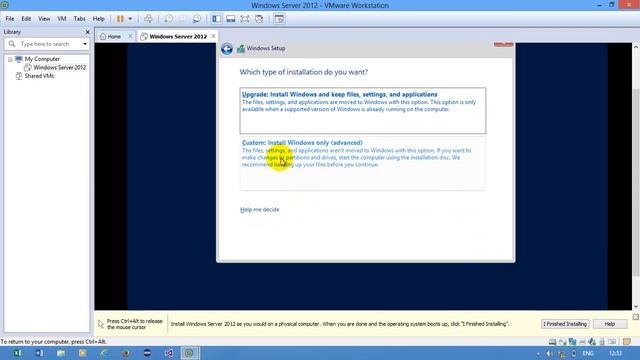Viewport: 640px width, 360px height.
Task: Pause the virtual machine with the pause button
Action: click(x=120, y=19)
